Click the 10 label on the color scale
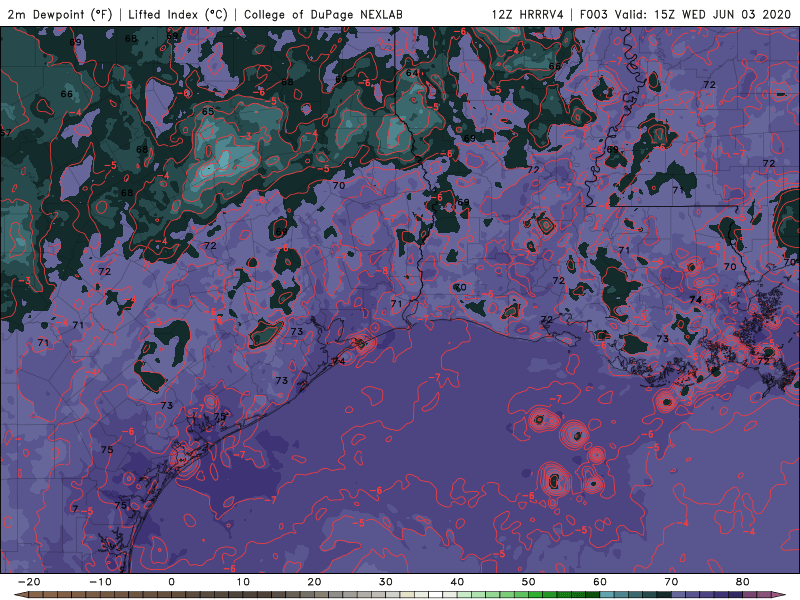 point(243,582)
